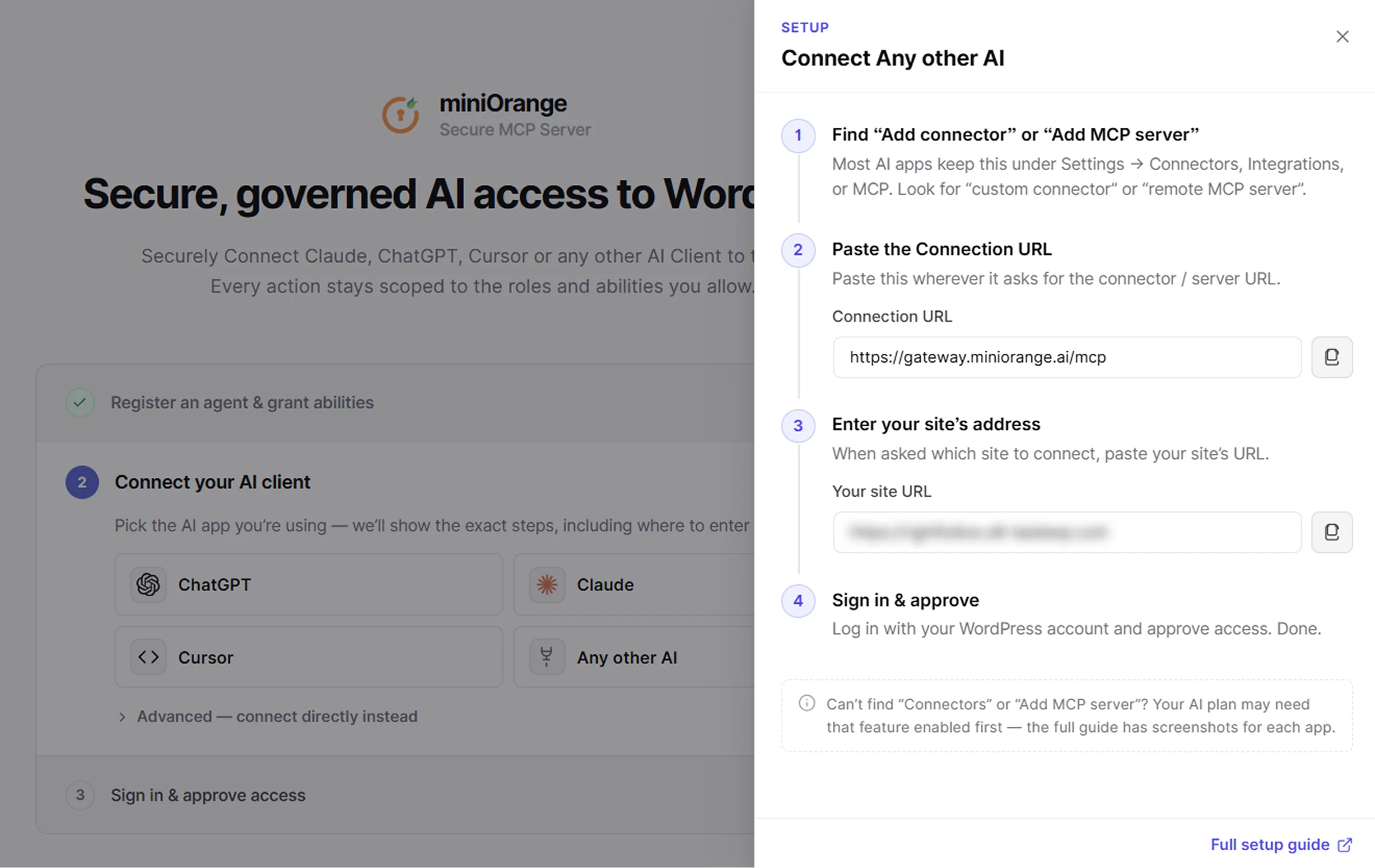Click the 'Sign in & approve' step heading

pyautogui.click(x=905, y=600)
